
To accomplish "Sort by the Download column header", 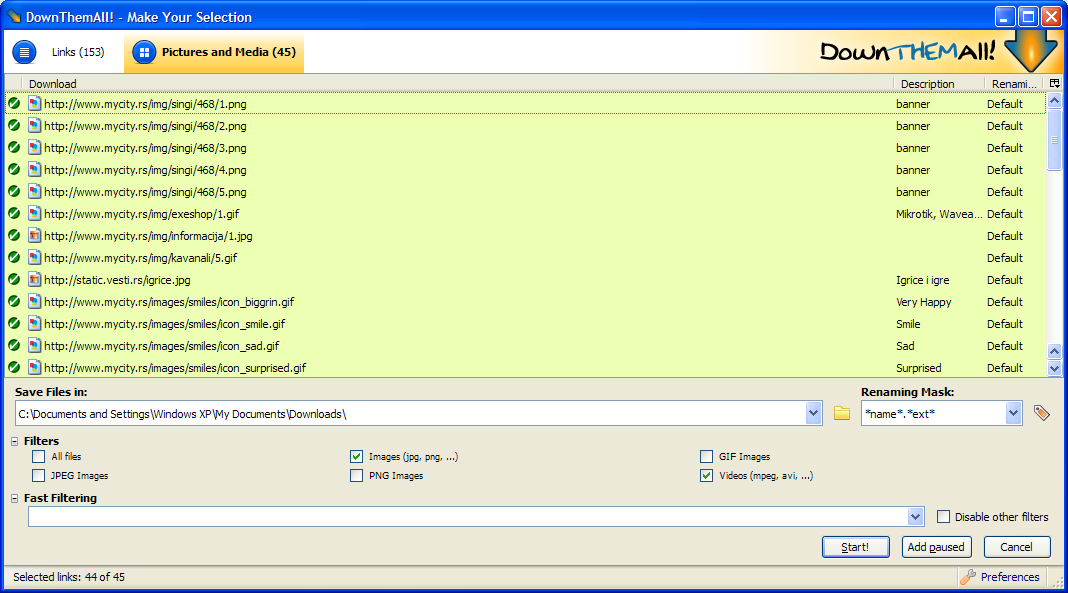I will (457, 84).
